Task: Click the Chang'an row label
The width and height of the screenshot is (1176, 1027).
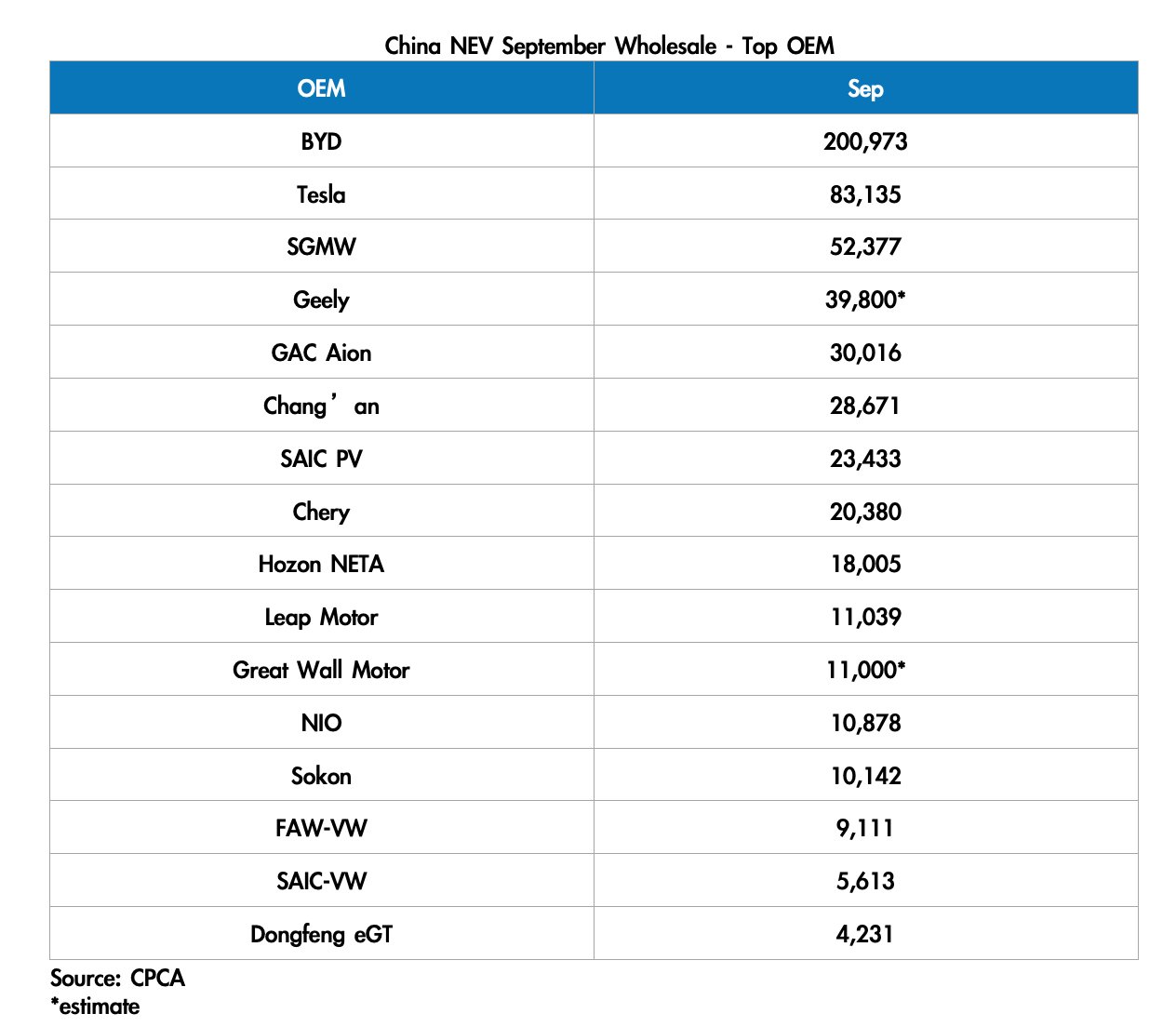Action: 321,406
